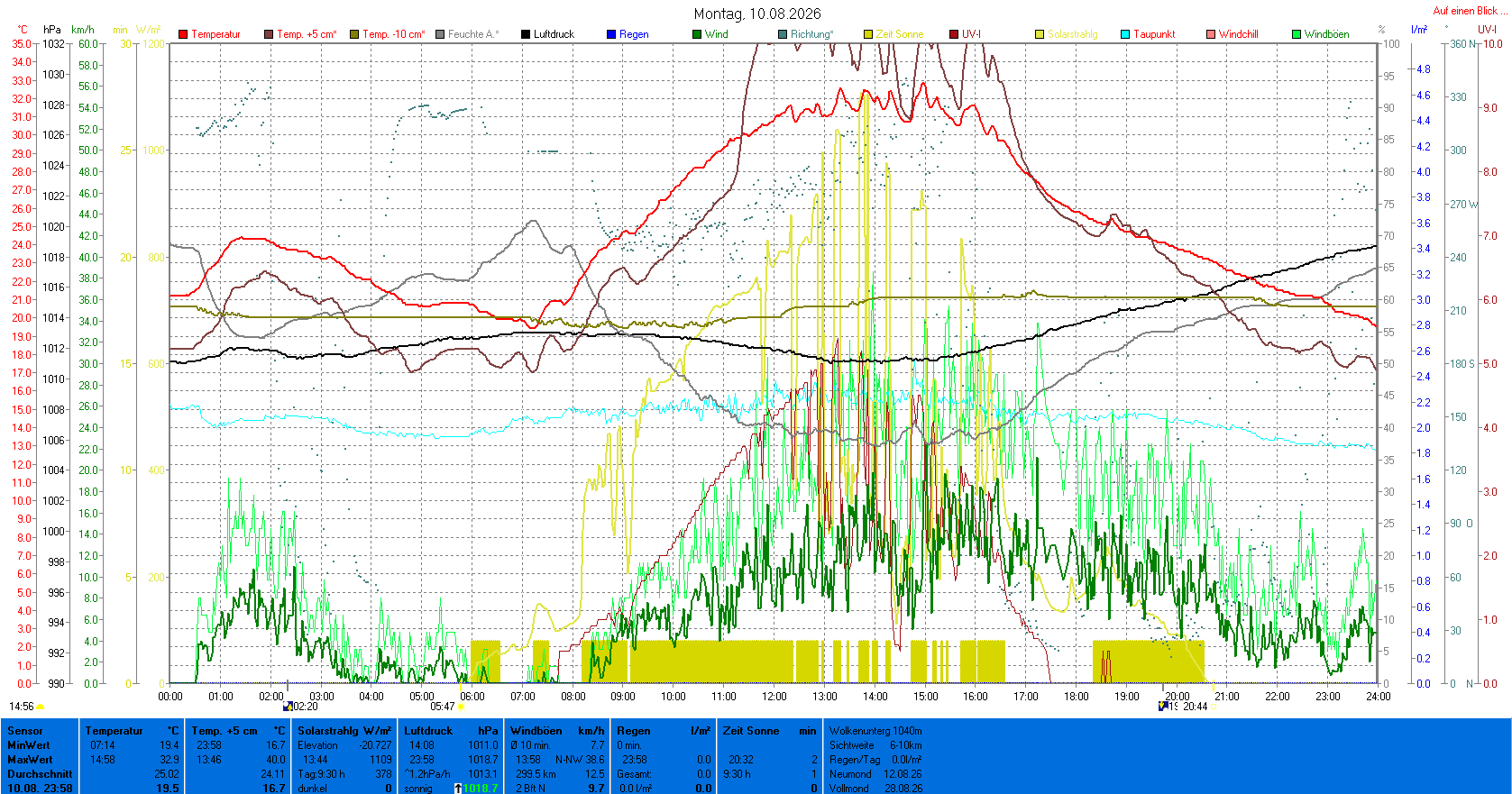The height and width of the screenshot is (794, 1512).
Task: Select the Luftdruck legend label
Action: tap(554, 34)
